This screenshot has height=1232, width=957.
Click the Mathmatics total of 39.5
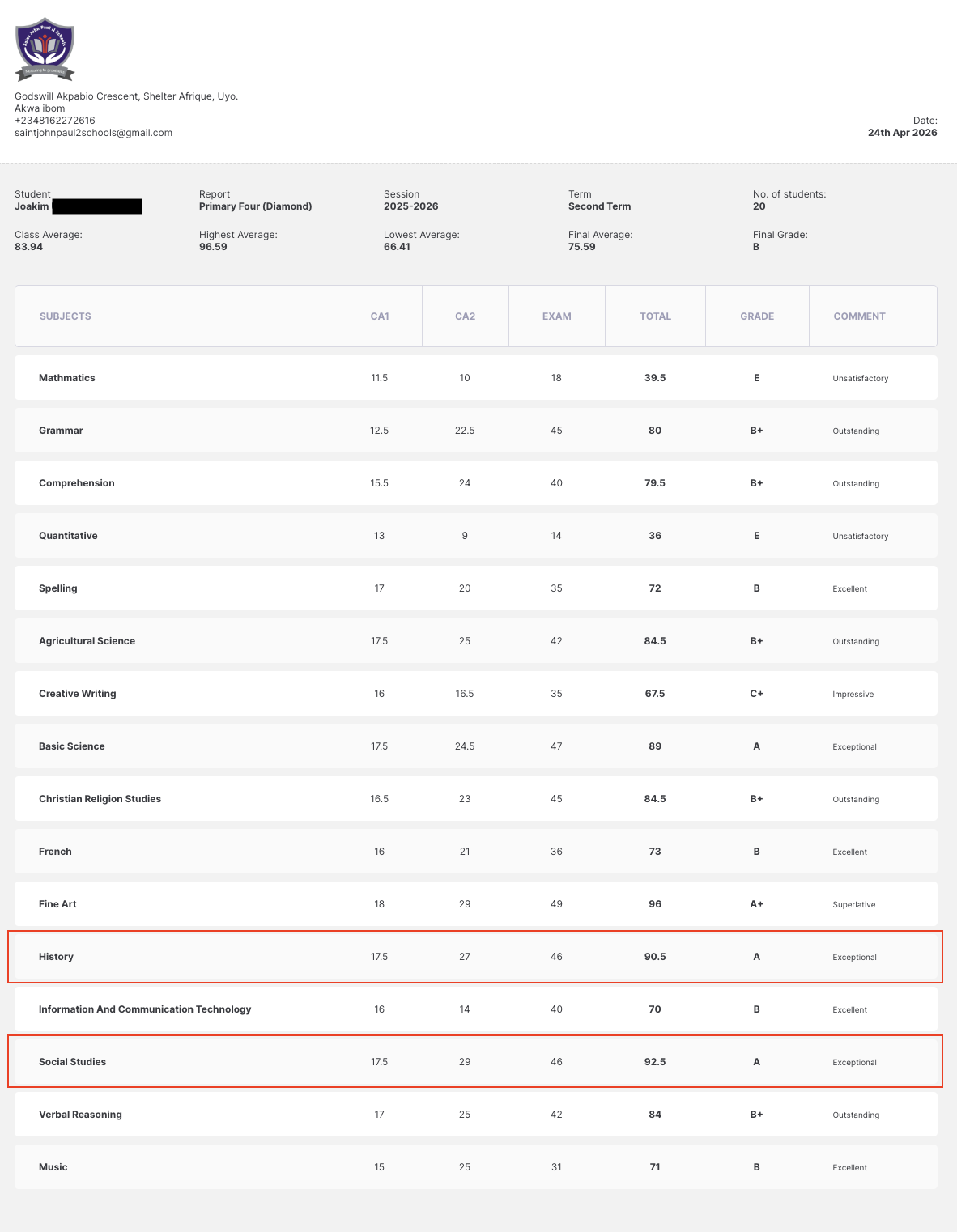[655, 378]
